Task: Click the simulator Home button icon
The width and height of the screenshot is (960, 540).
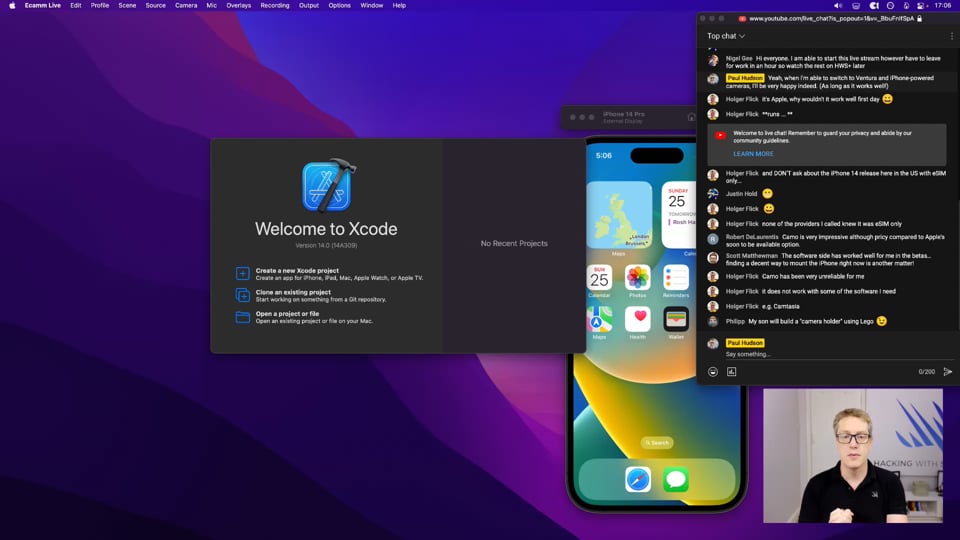Action: 691,117
